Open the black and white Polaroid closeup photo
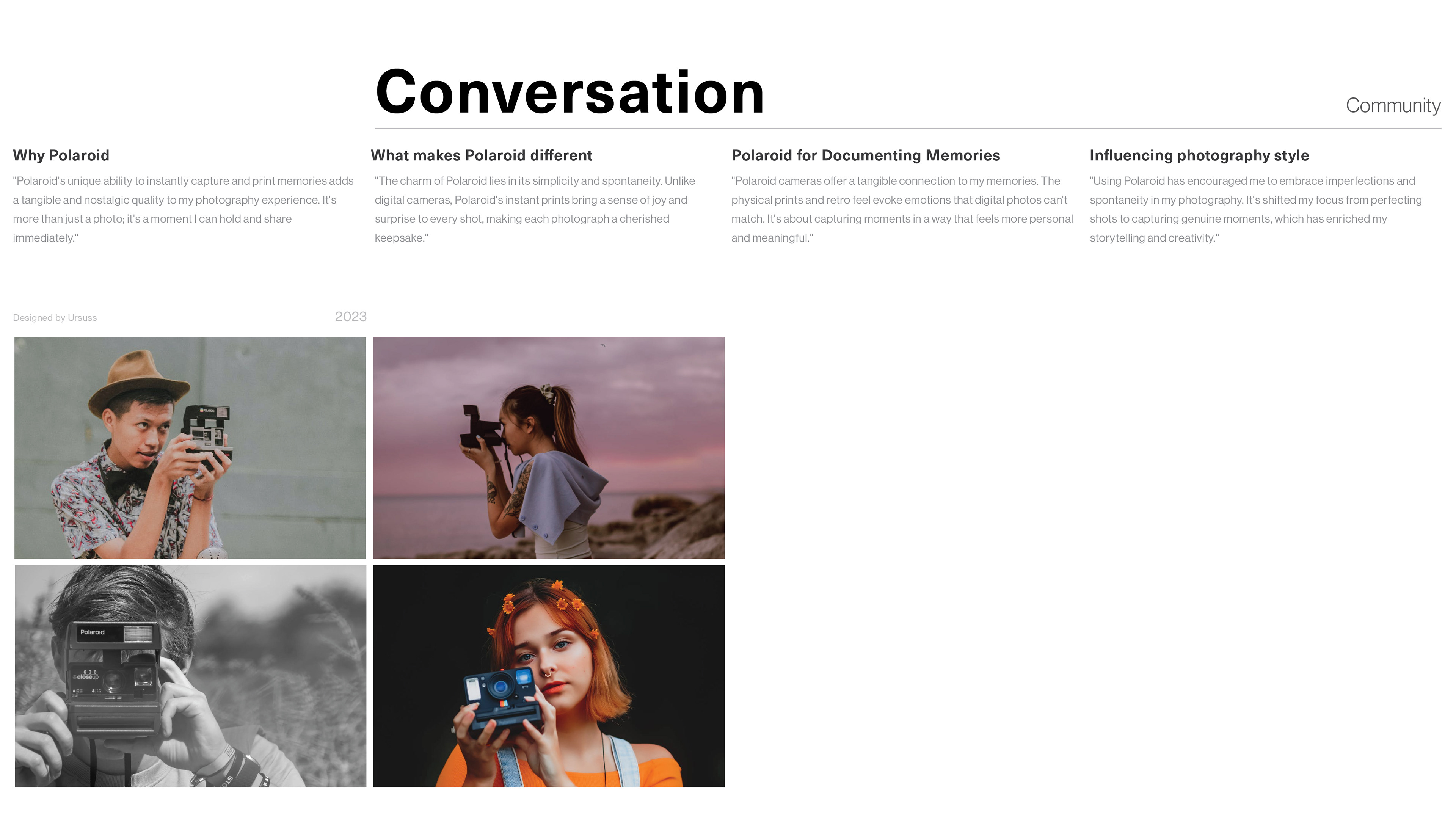This screenshot has height=819, width=1456. 190,676
